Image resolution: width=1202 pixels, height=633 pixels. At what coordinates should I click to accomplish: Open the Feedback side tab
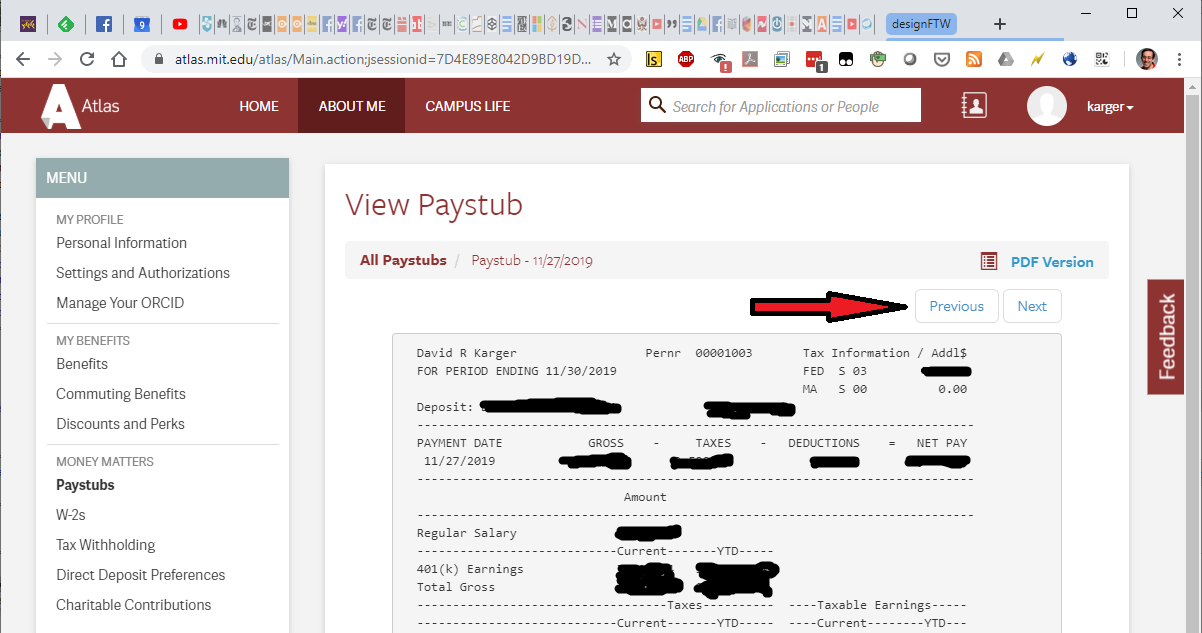point(1166,337)
